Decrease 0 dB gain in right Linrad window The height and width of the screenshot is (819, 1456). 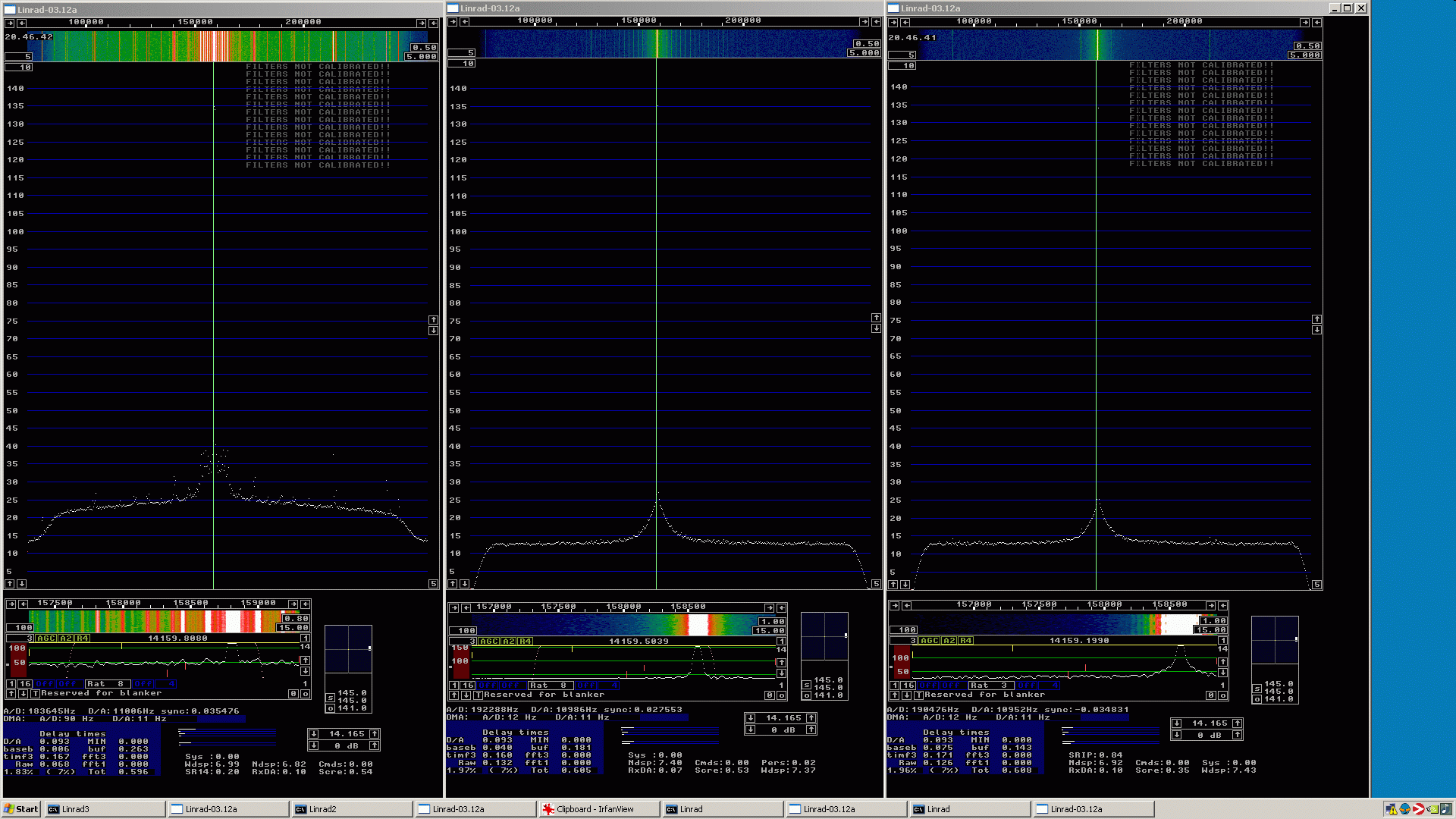(1177, 736)
